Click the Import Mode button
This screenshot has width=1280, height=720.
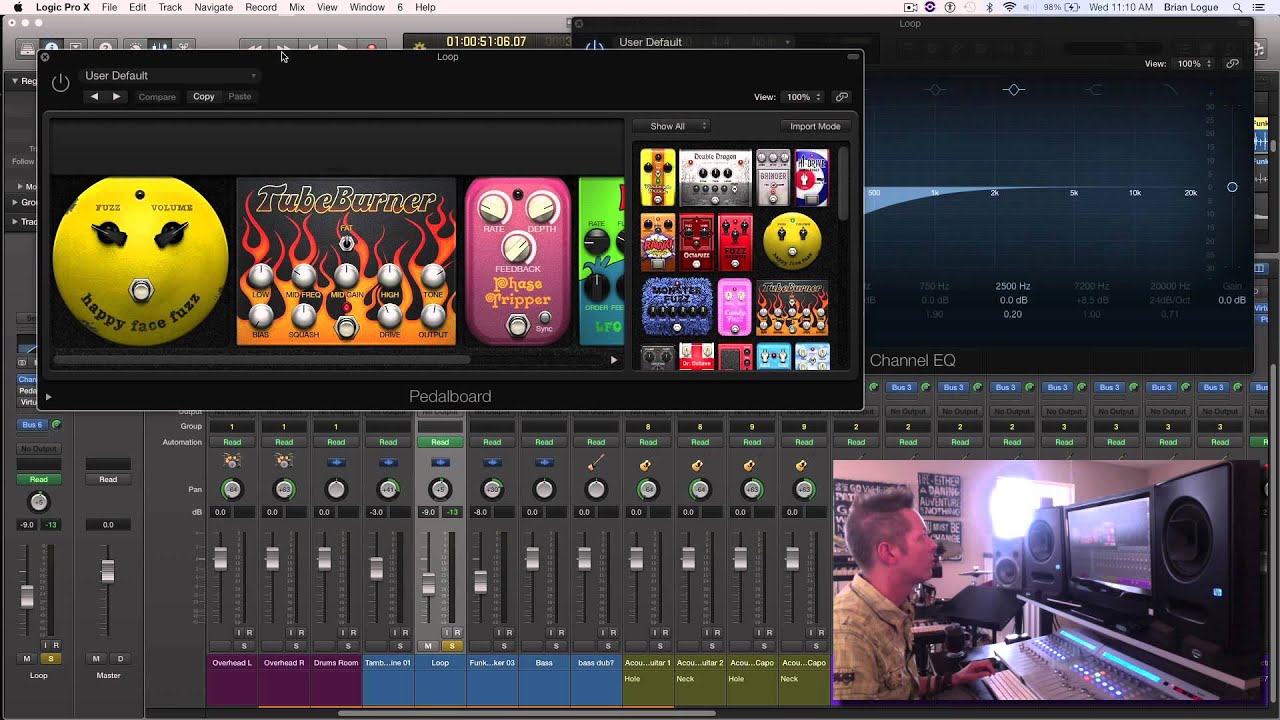tap(815, 126)
